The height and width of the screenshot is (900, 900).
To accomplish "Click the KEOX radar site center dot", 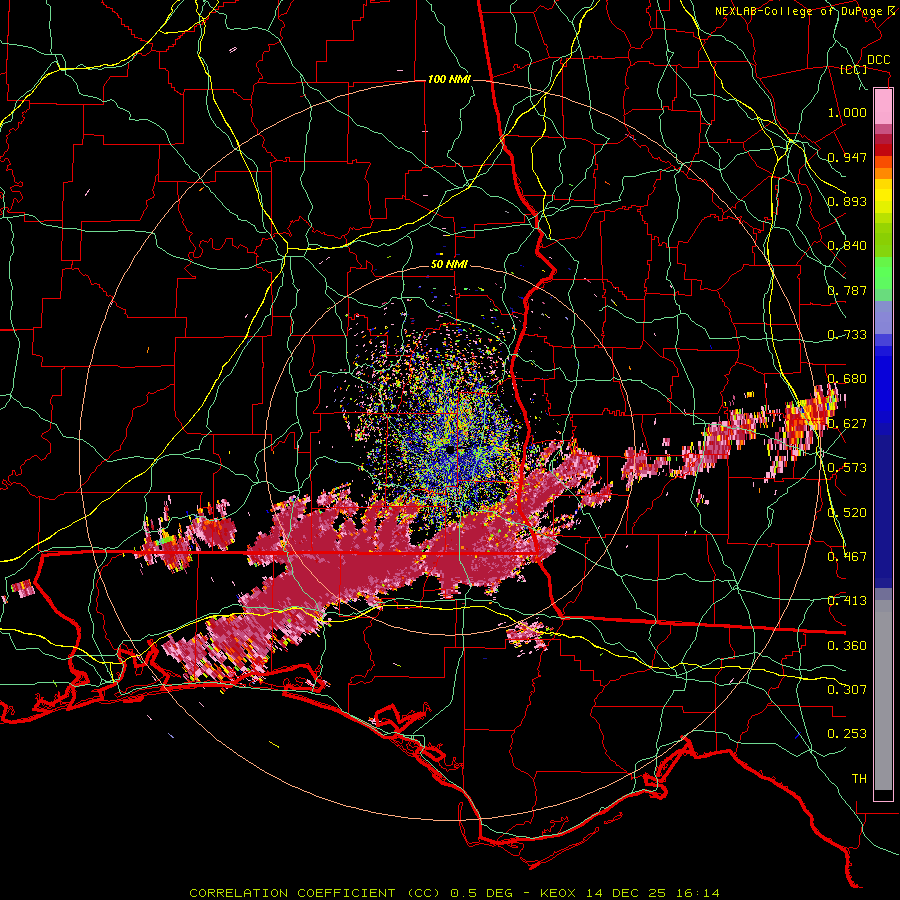I will (450, 449).
